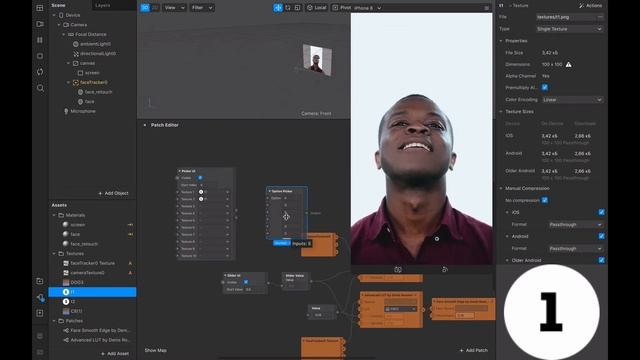The width and height of the screenshot is (640, 360).
Task: Toggle the Premultiply Alpha checkbox
Action: (x=544, y=87)
